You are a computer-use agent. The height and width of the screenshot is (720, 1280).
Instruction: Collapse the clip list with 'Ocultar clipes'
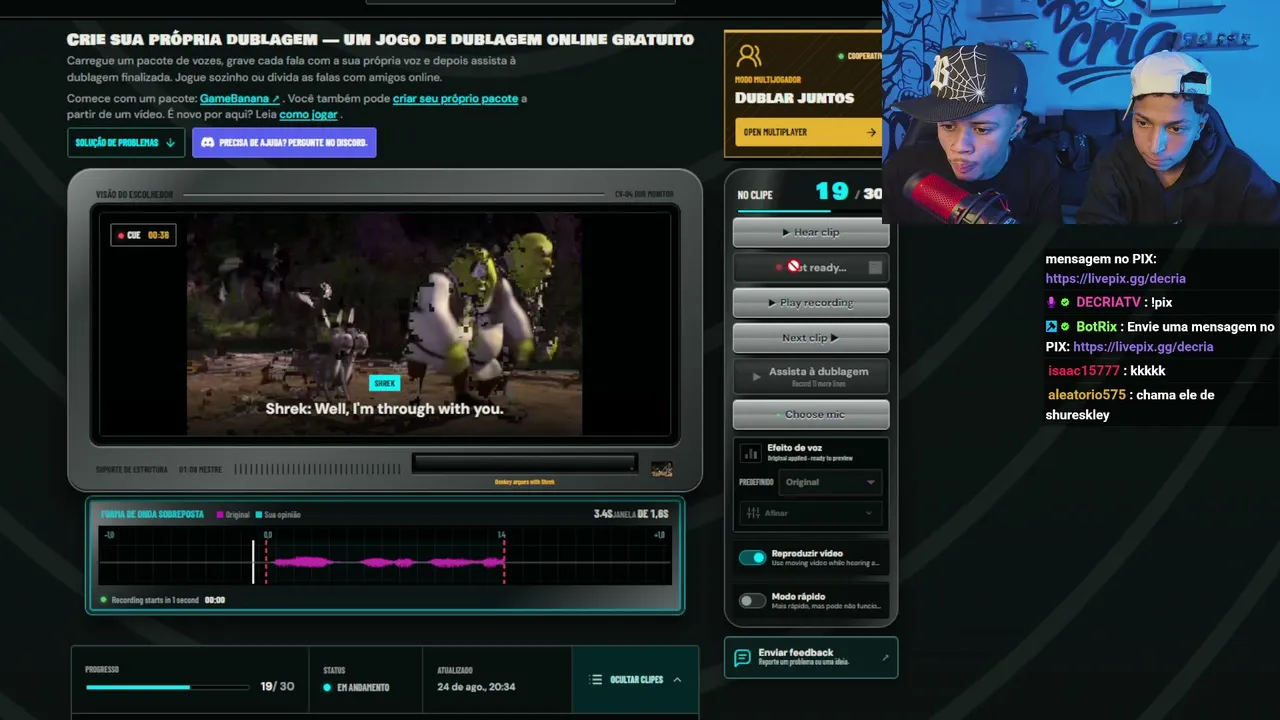pyautogui.click(x=636, y=680)
